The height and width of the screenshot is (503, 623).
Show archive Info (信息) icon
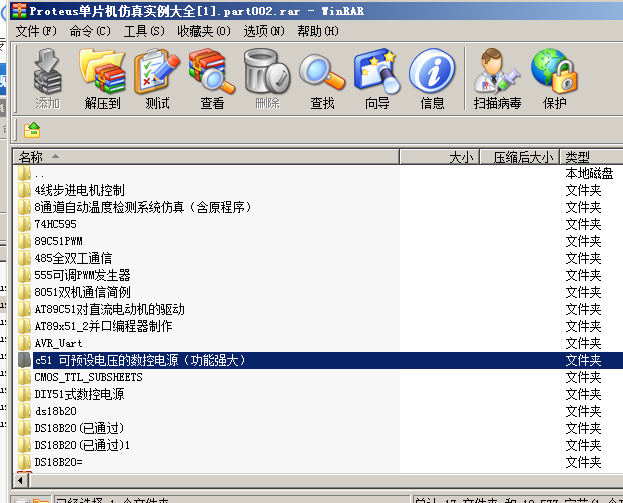(432, 79)
